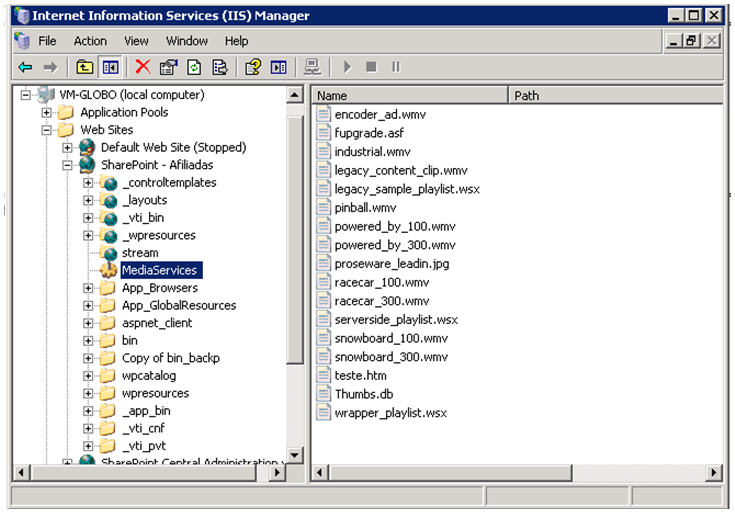Select the wpresources folder without underscore
This screenshot has width=735, height=513.
[x=156, y=393]
